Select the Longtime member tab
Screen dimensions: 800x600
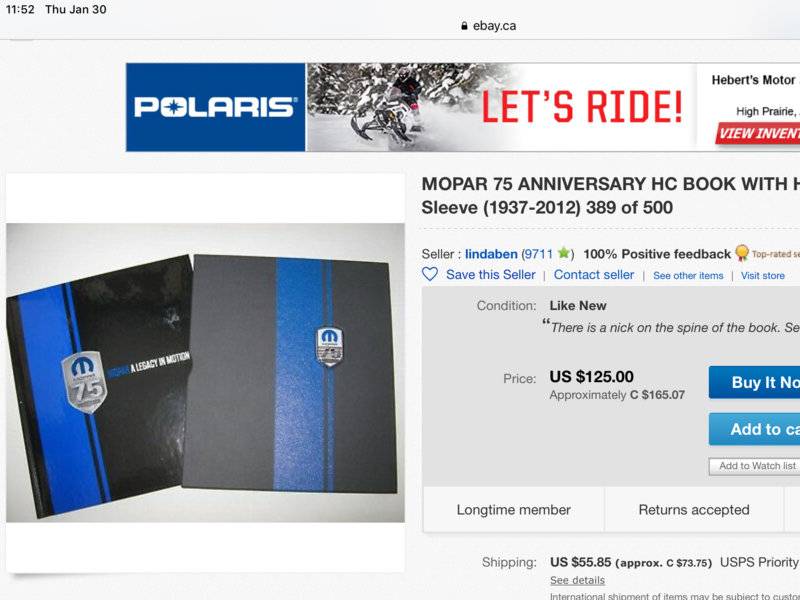pyautogui.click(x=513, y=510)
